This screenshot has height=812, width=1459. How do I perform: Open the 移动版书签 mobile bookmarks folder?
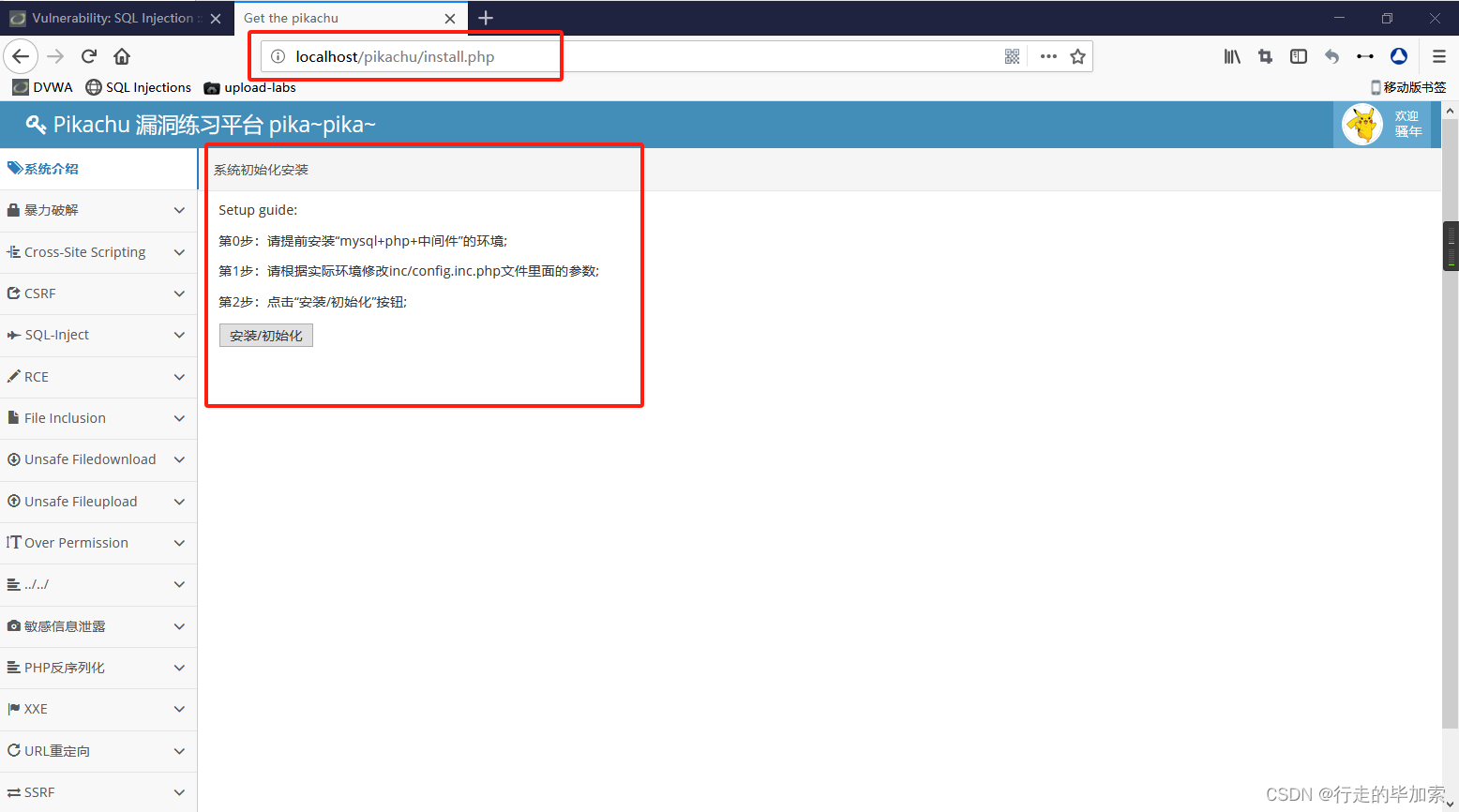click(1408, 87)
